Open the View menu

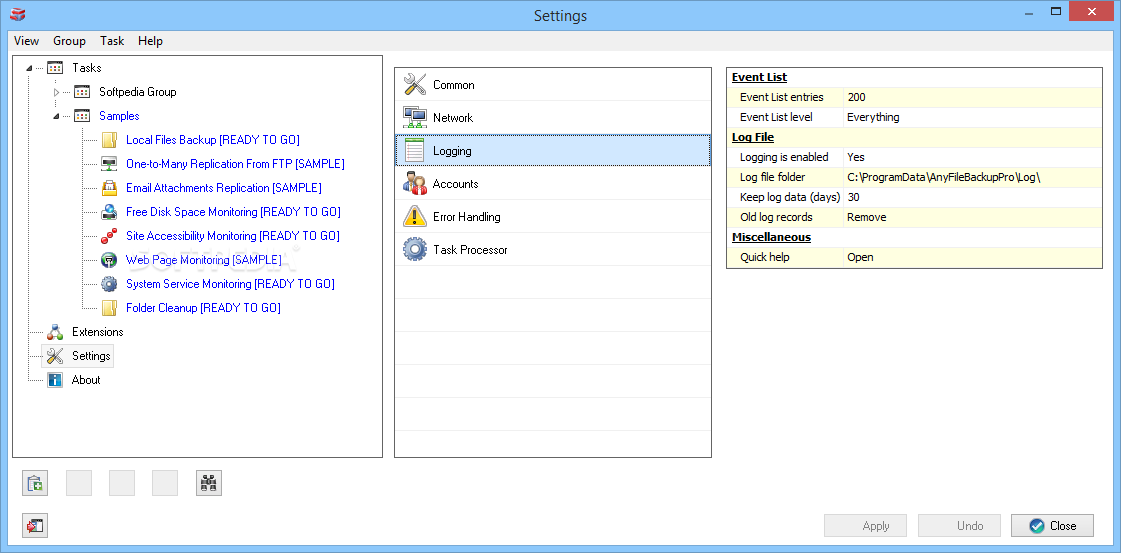[26, 41]
